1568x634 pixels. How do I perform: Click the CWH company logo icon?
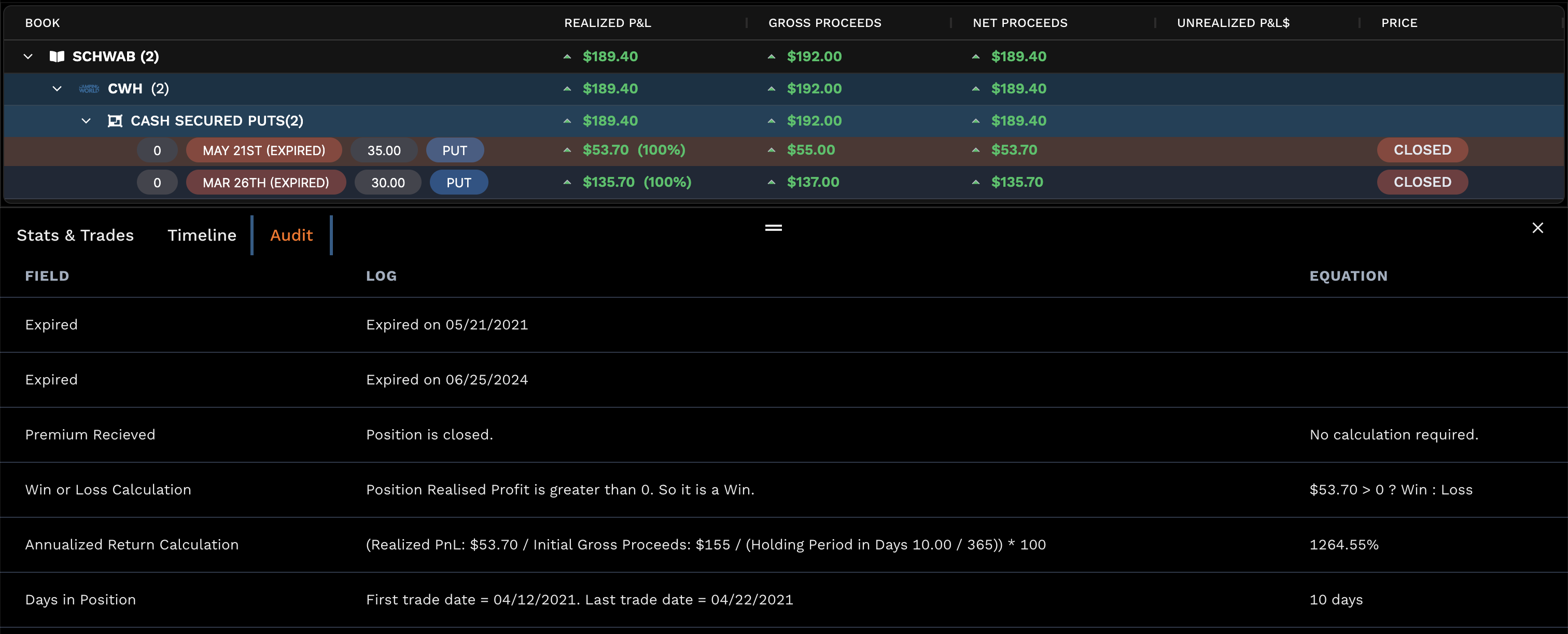pos(89,89)
